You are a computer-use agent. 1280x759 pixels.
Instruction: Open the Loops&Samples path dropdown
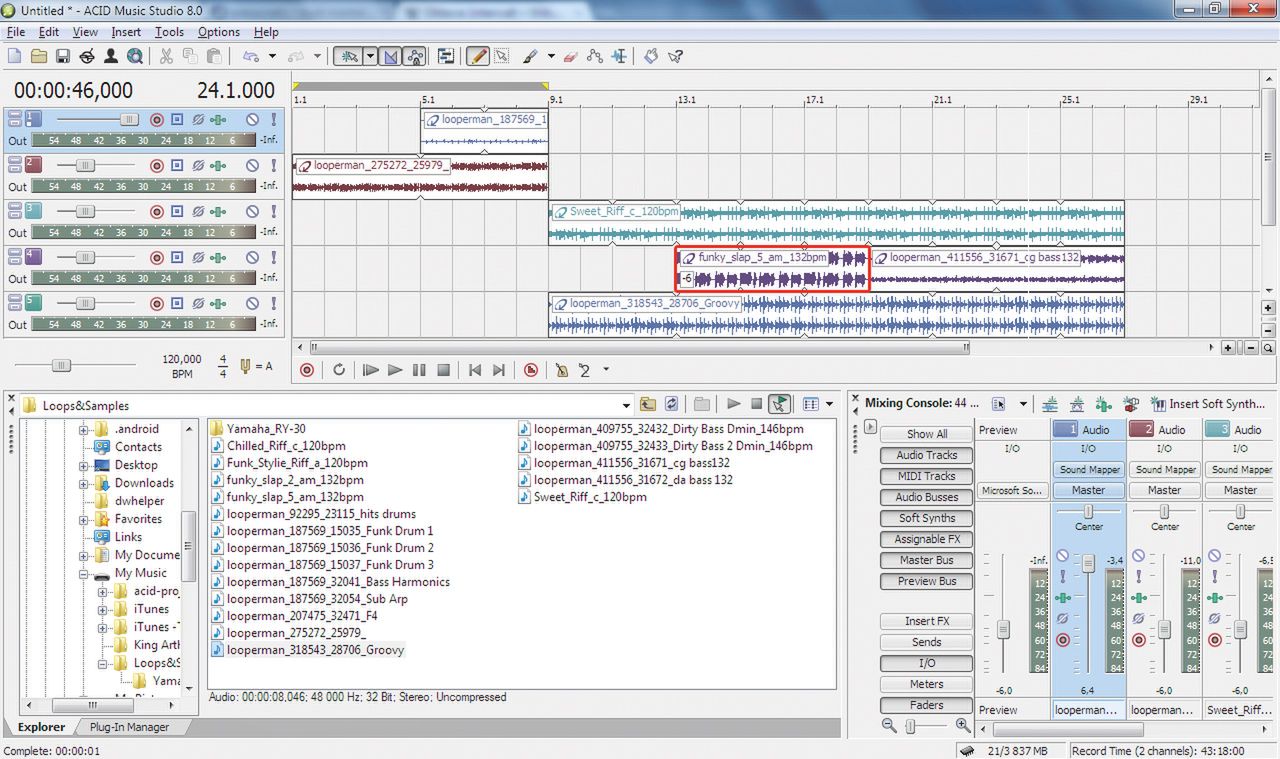coord(626,405)
